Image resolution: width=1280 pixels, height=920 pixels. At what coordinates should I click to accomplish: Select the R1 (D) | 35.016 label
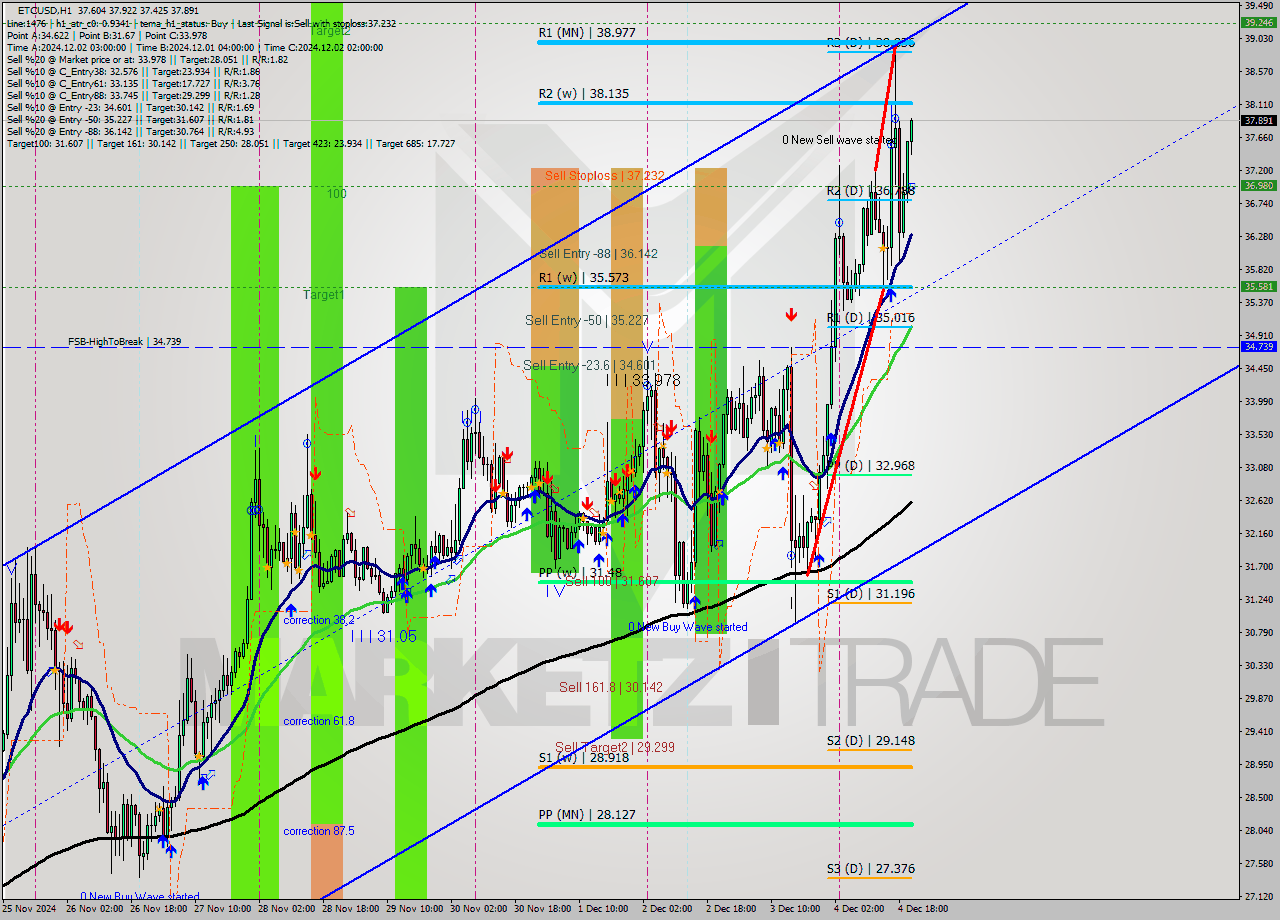(870, 318)
